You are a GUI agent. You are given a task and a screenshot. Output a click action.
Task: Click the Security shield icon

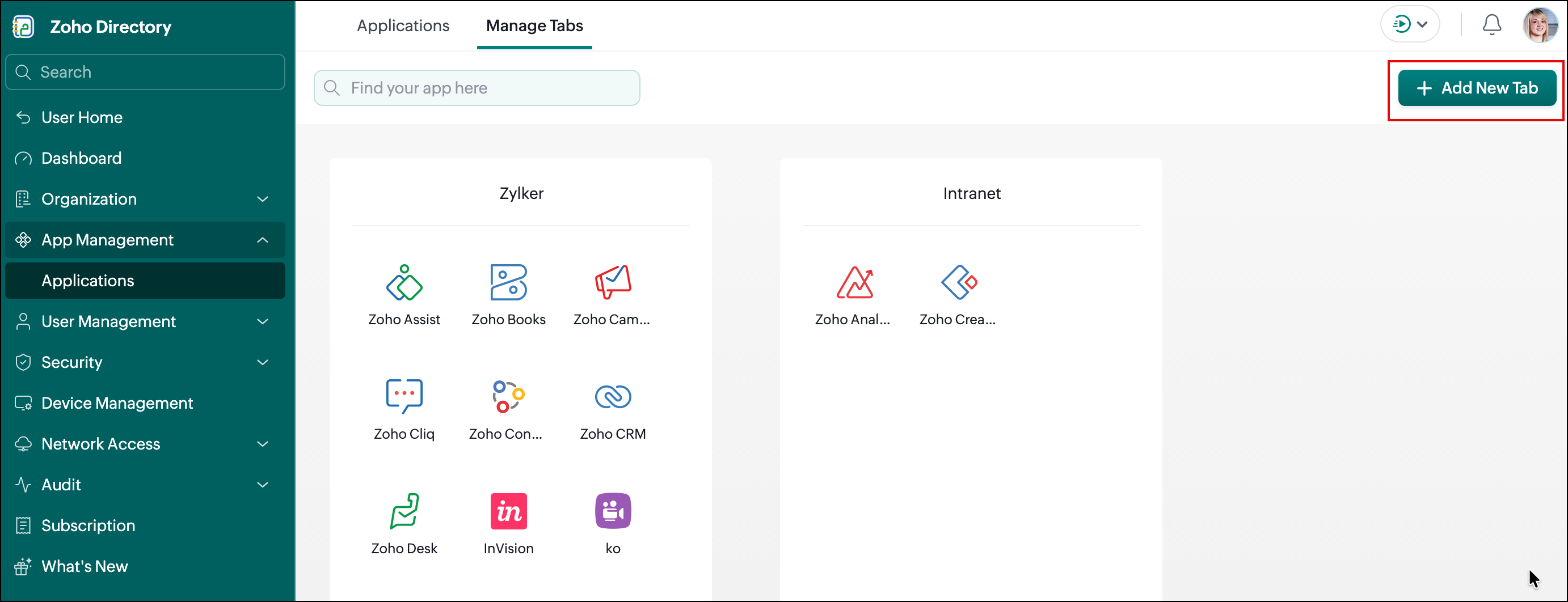23,362
